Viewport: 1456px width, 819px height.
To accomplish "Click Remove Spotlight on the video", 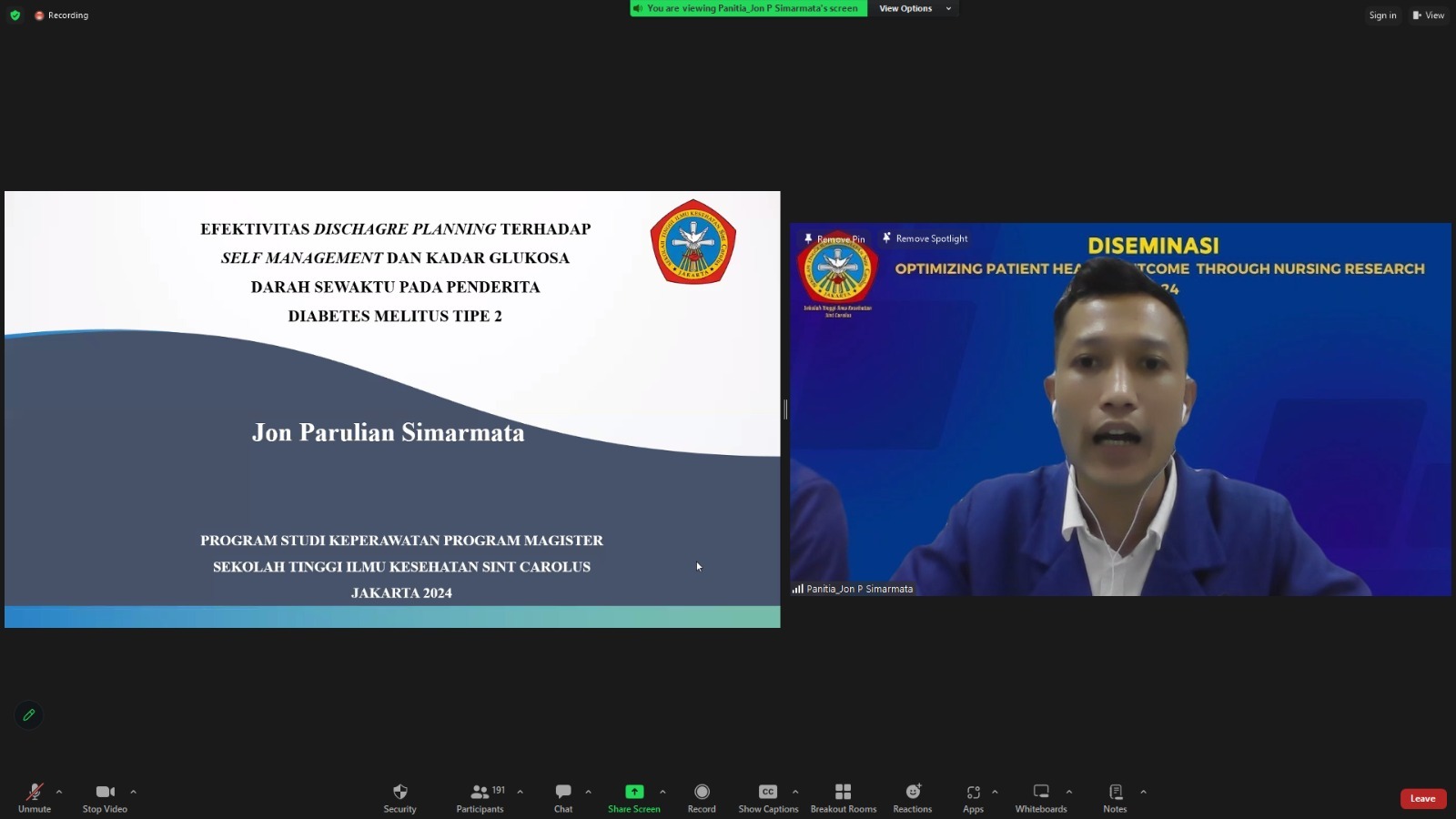I will (x=925, y=238).
